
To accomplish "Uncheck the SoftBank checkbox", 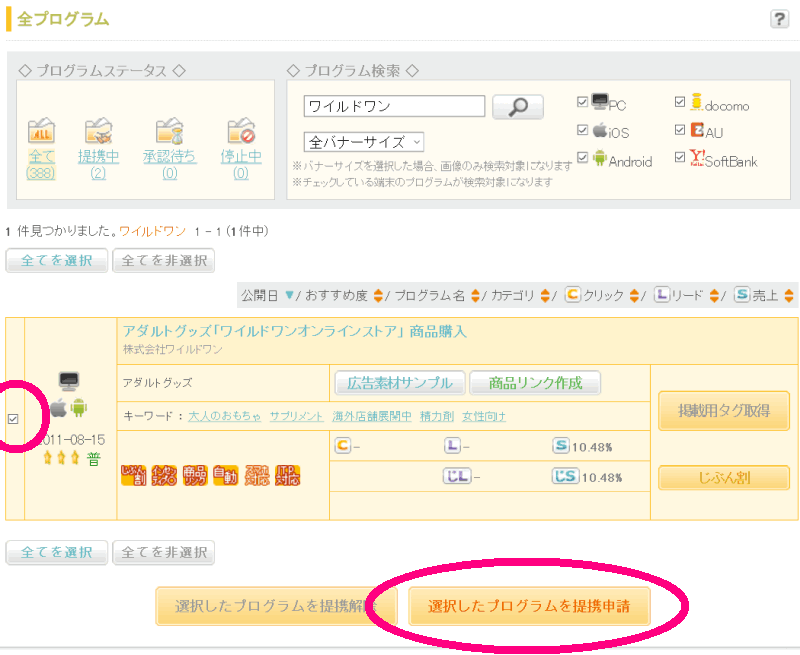I will (680, 157).
